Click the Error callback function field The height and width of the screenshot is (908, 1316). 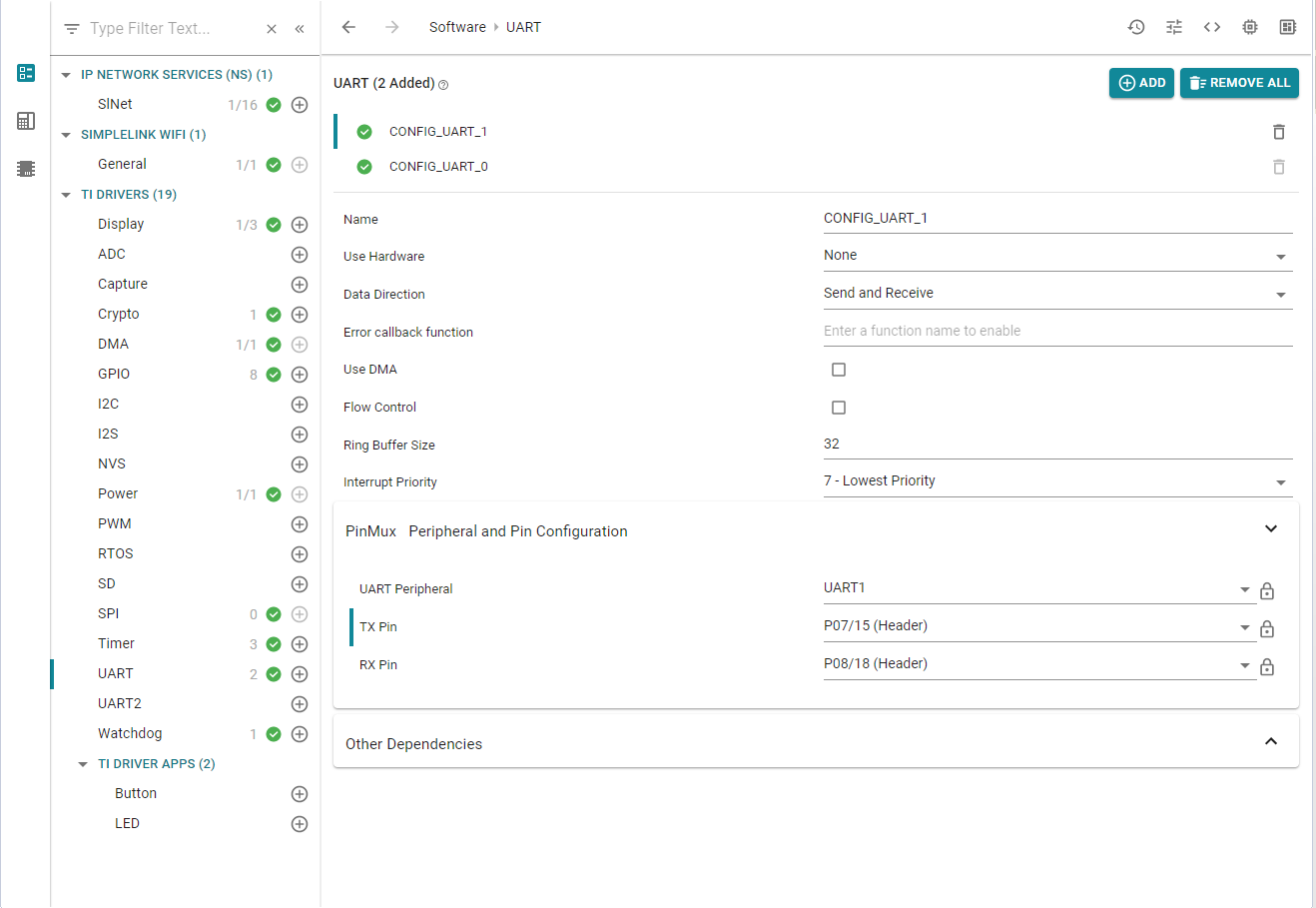pos(1056,332)
